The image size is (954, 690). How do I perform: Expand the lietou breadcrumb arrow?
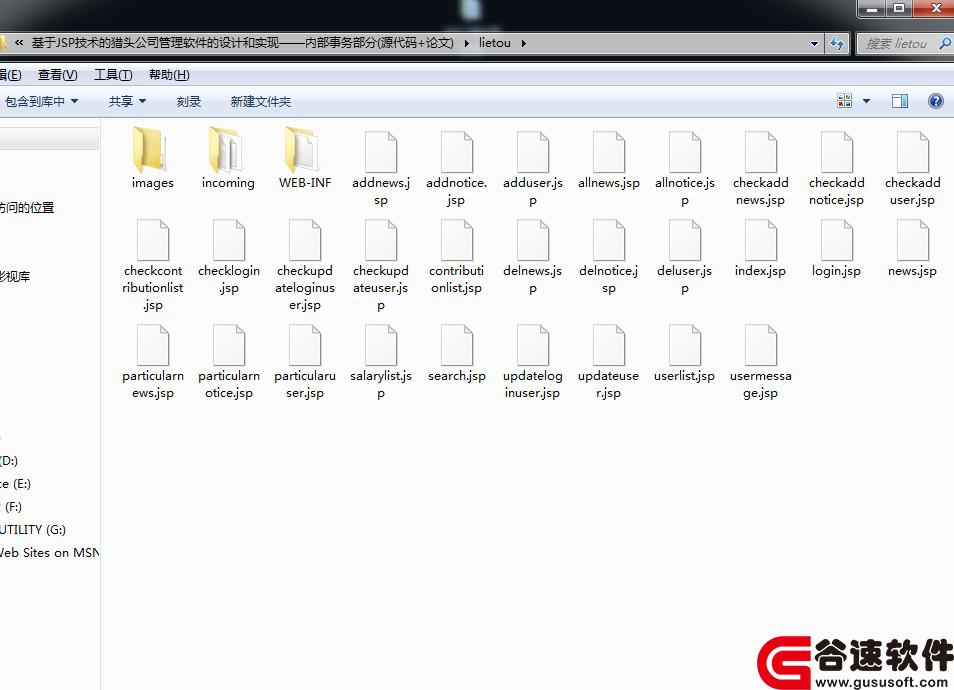(523, 43)
